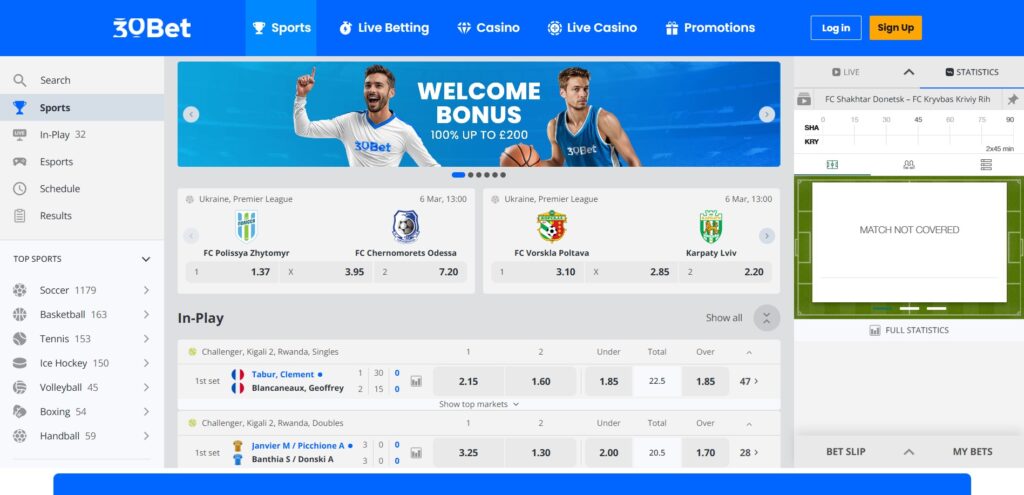The height and width of the screenshot is (495, 1024).
Task: Show head-to-head teams view icon
Action: click(x=908, y=165)
